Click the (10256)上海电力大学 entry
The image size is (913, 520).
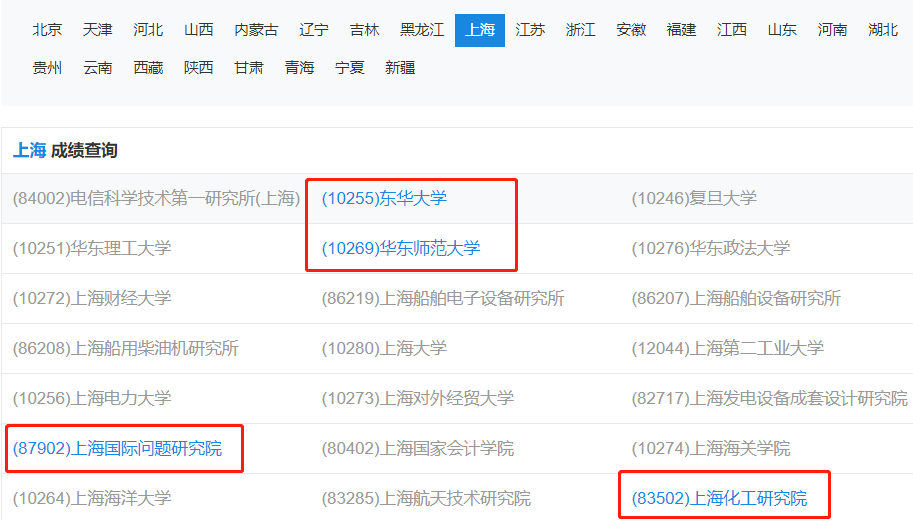click(x=92, y=398)
